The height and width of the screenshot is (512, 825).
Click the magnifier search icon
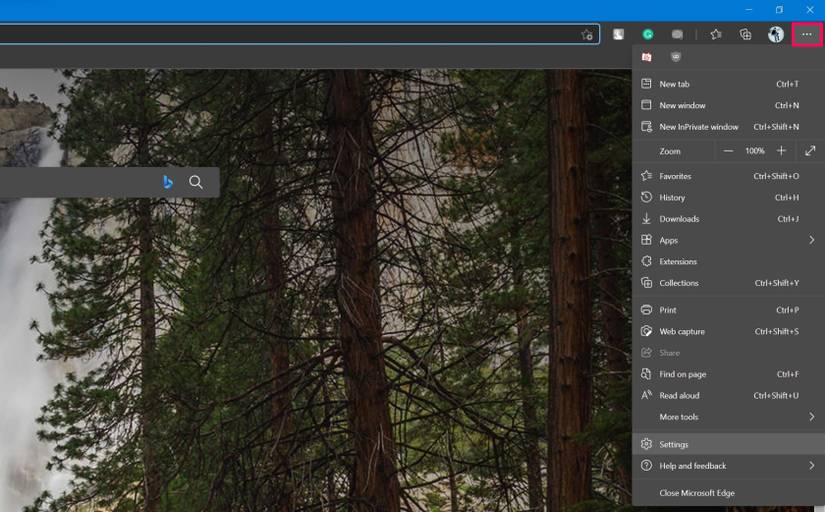point(196,182)
